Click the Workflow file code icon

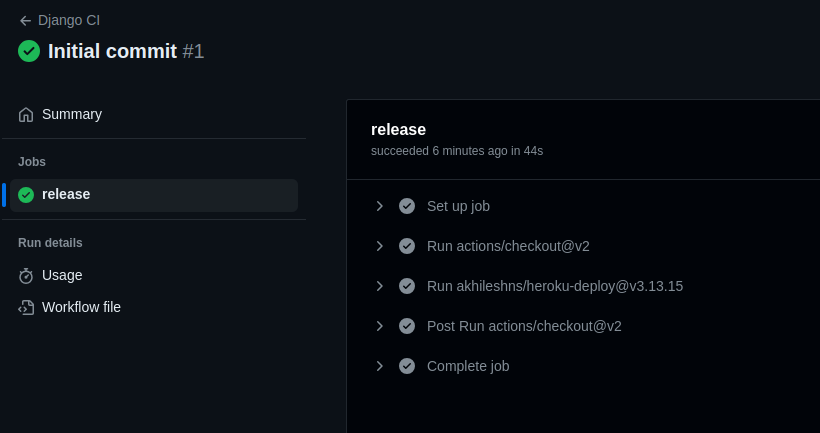coord(26,308)
